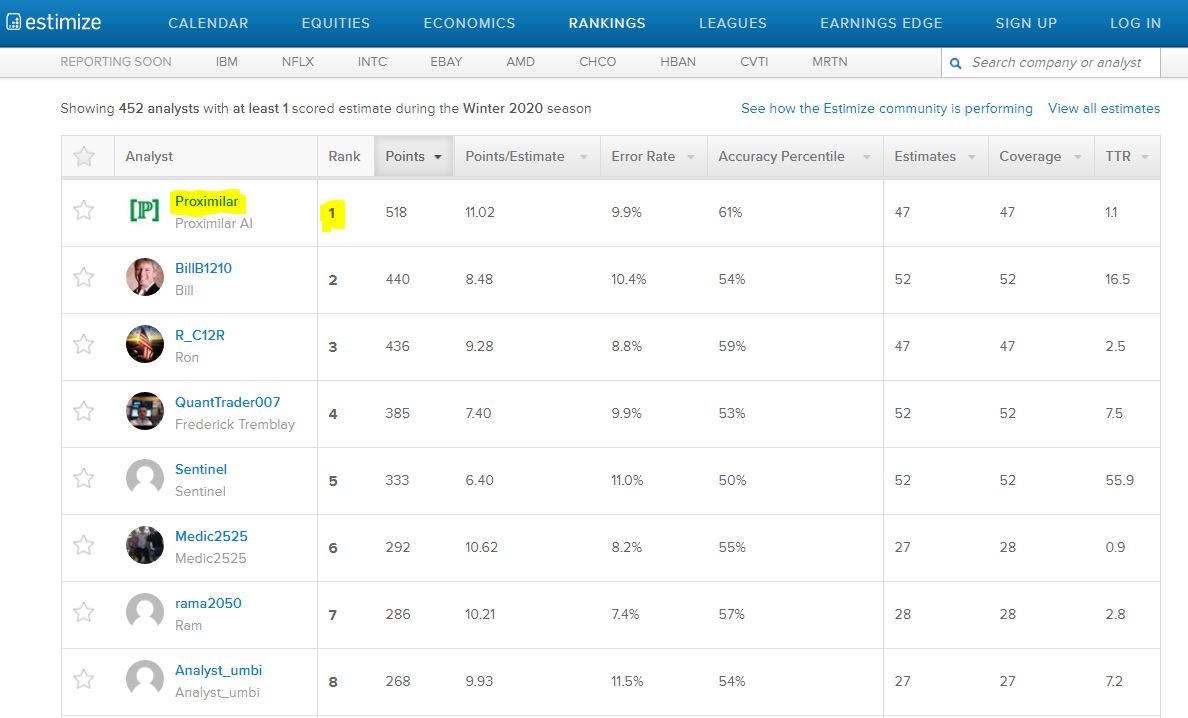
Task: Sort by Points column
Action: click(x=414, y=156)
